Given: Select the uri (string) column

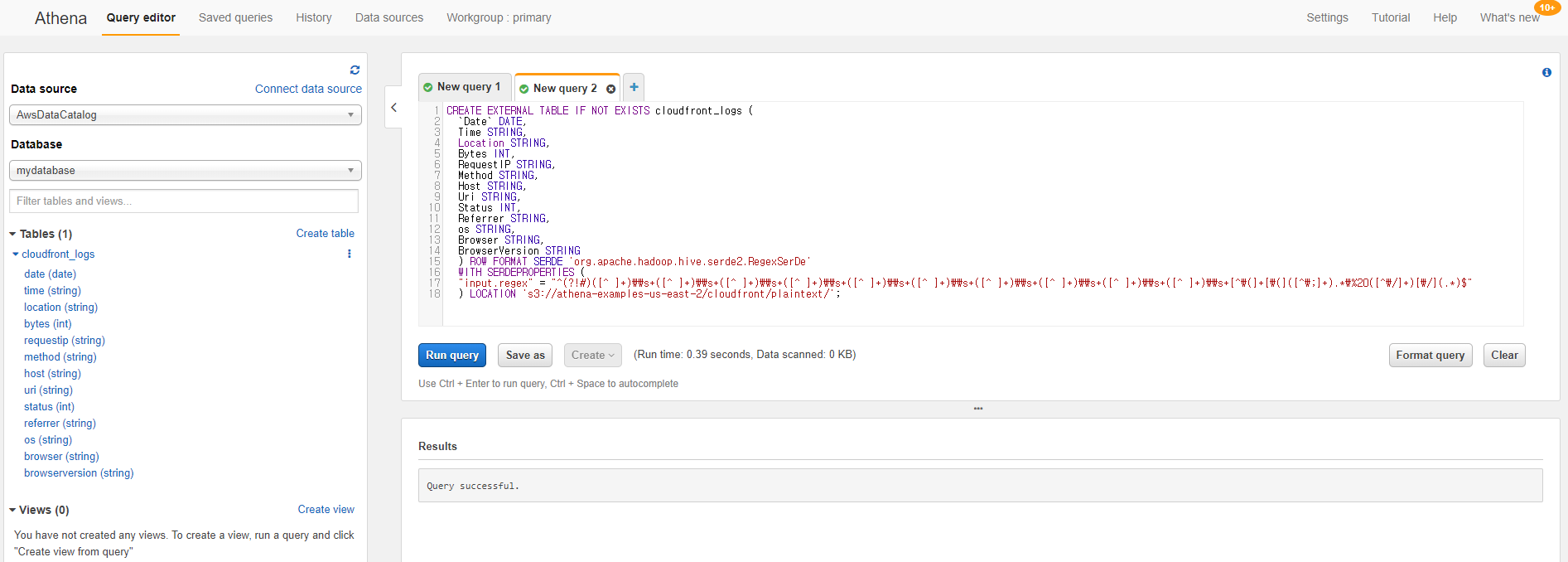Looking at the screenshot, I should click(x=48, y=390).
